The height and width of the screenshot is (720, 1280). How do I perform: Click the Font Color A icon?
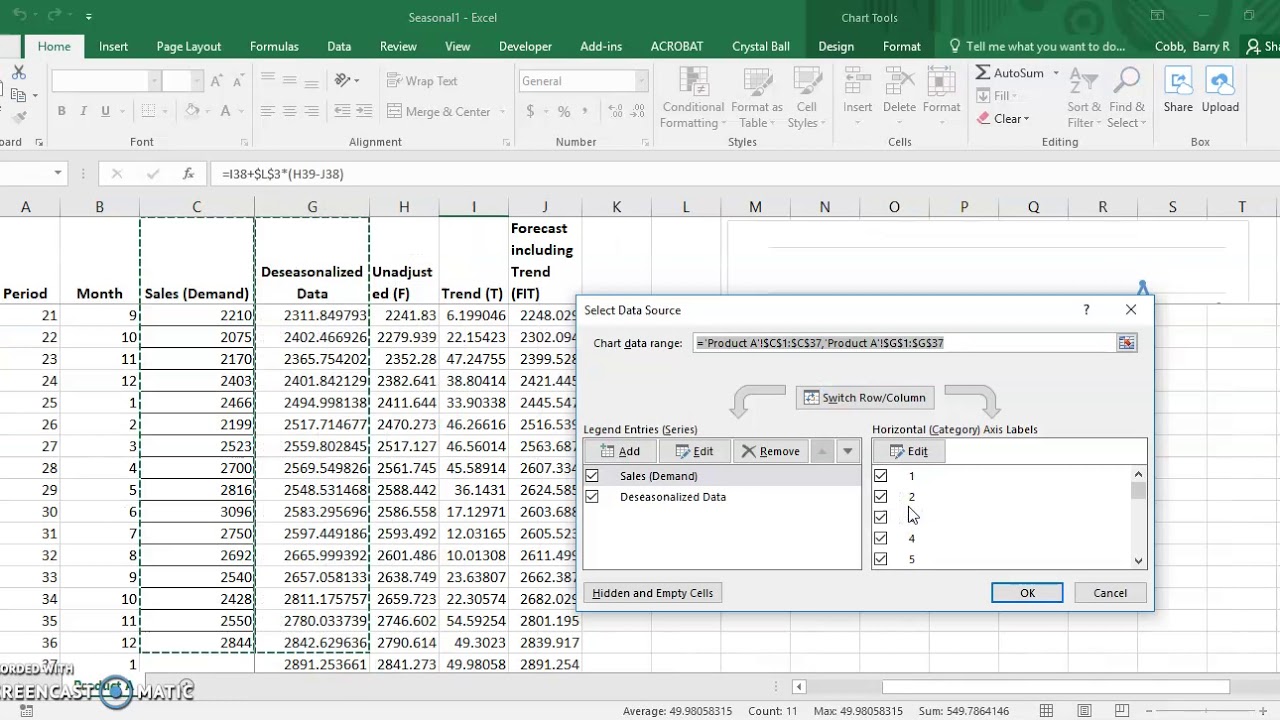point(226,111)
